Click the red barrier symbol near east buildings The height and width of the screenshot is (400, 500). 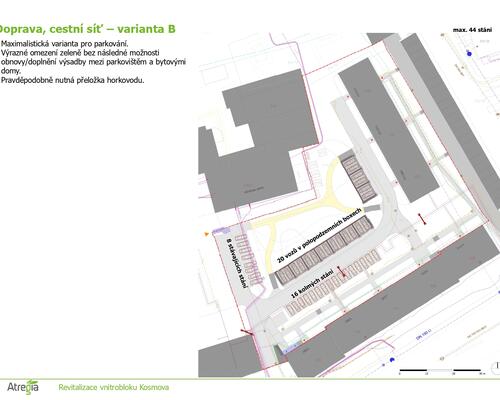coord(422,219)
